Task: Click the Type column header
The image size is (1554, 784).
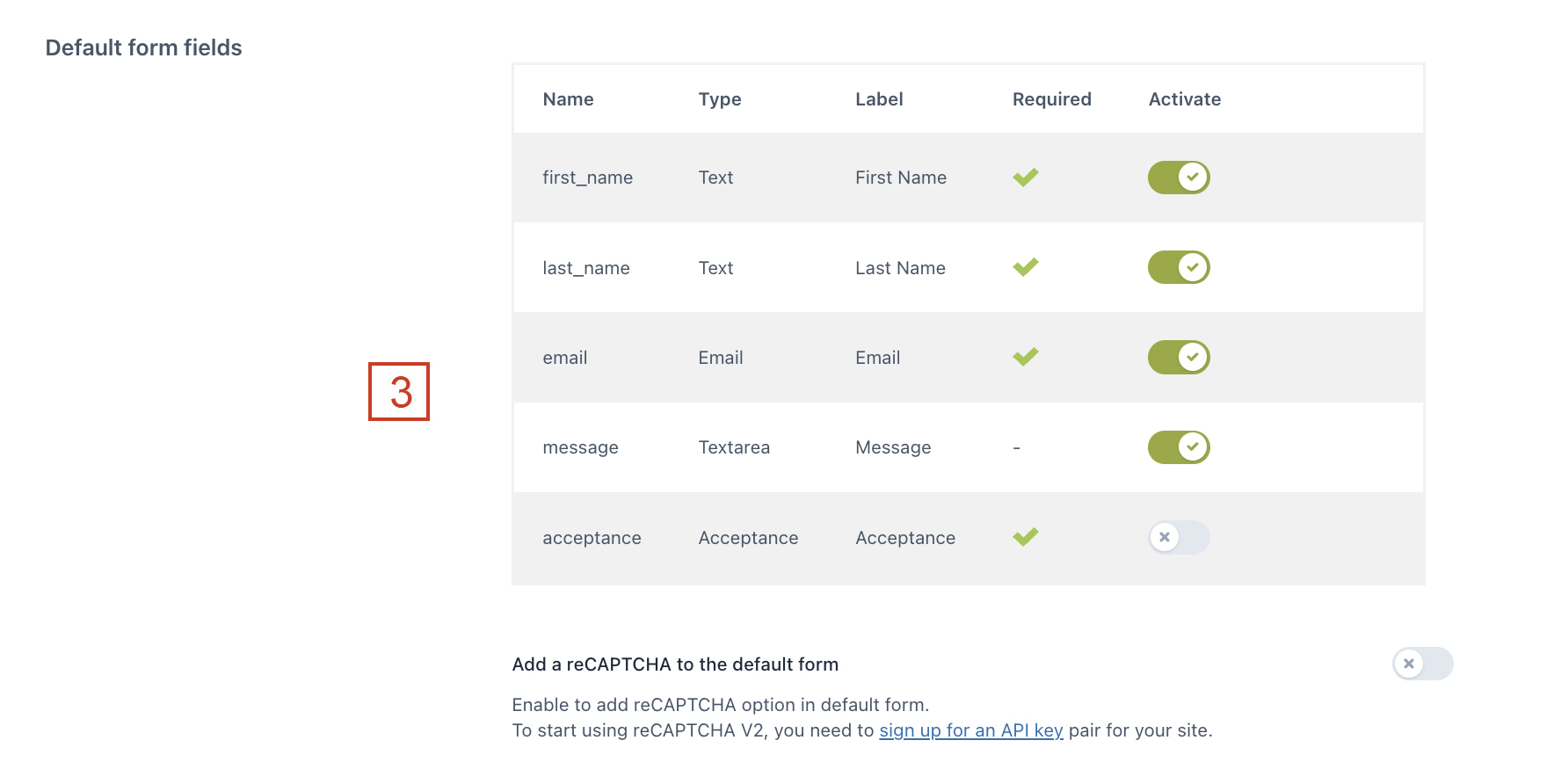Action: coord(720,99)
